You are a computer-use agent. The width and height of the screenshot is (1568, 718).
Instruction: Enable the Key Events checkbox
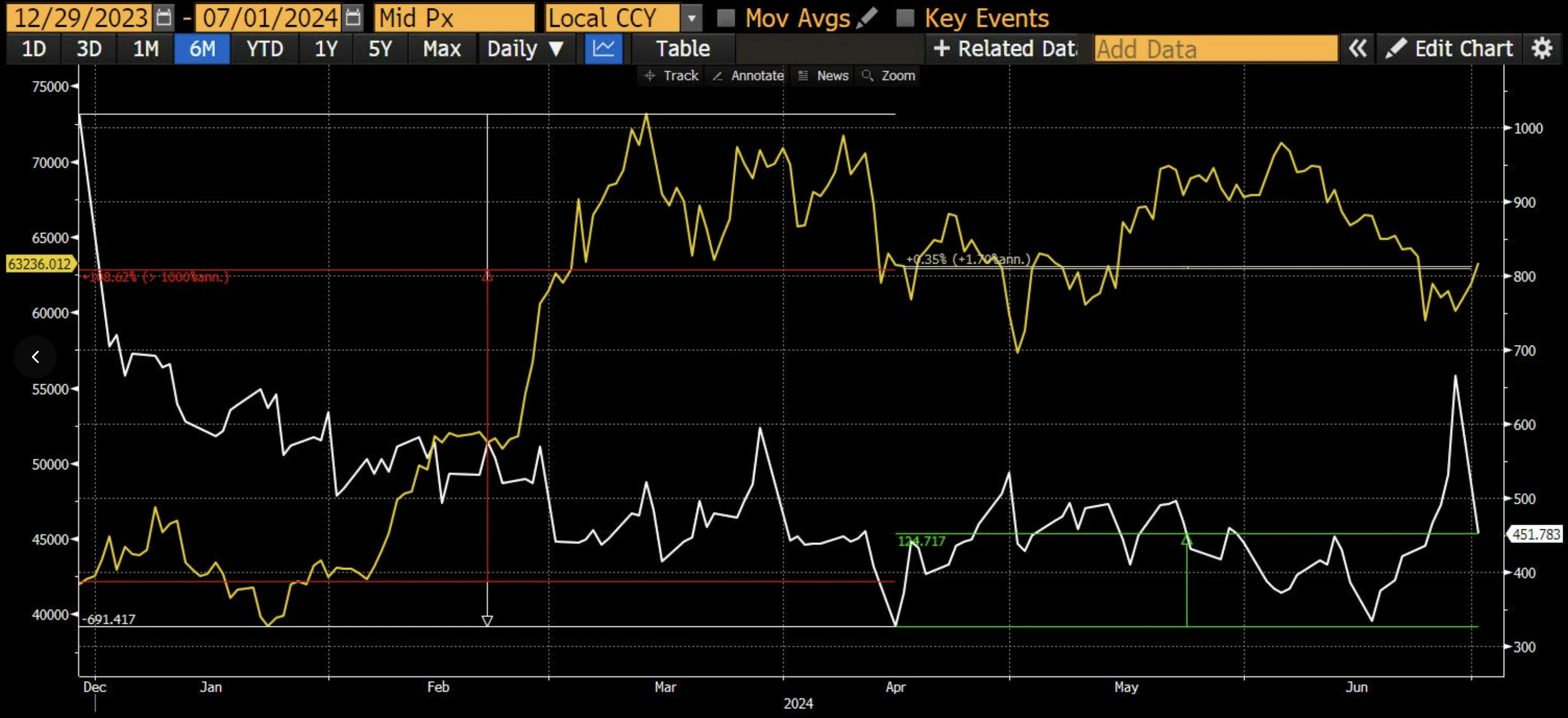905,18
